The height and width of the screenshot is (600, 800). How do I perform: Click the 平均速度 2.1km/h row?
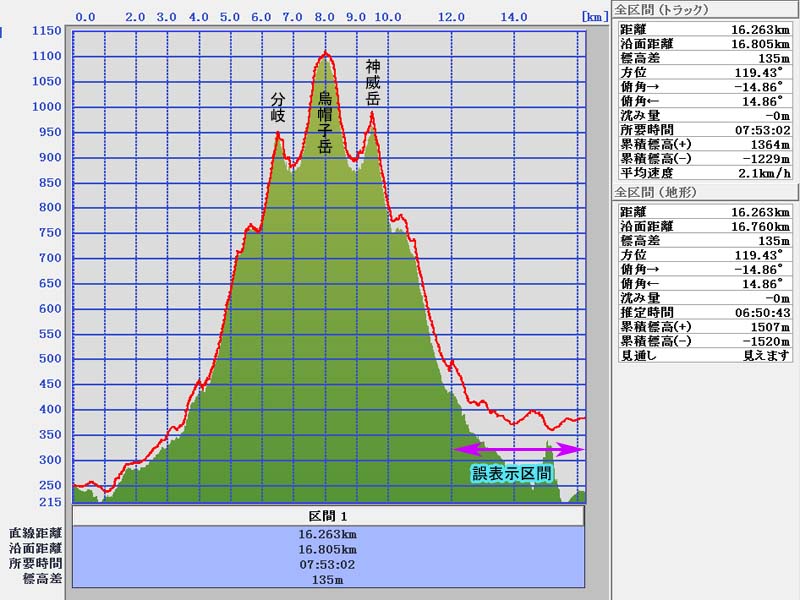(x=705, y=172)
